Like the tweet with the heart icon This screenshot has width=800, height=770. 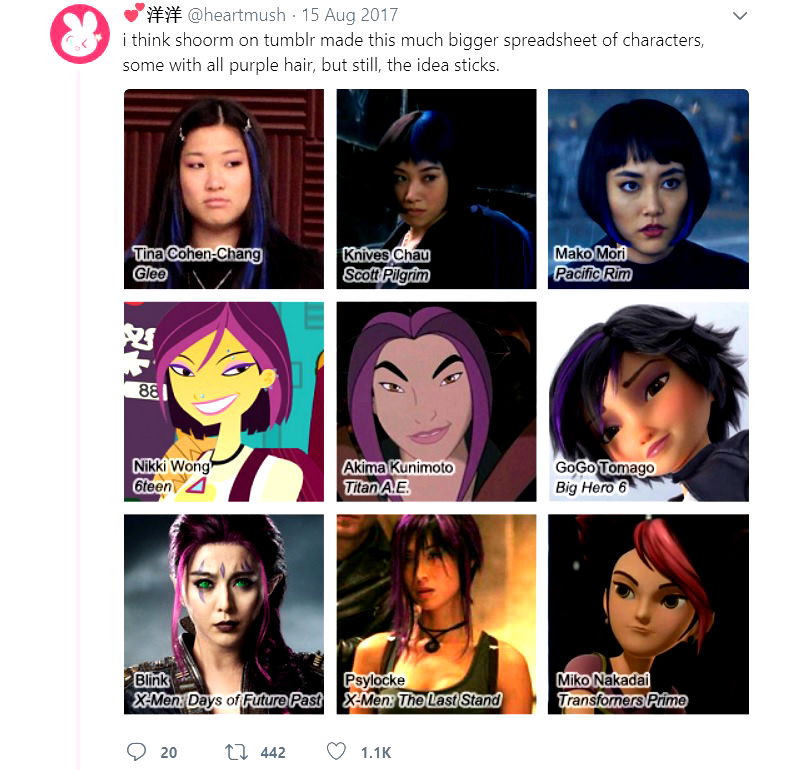336,752
